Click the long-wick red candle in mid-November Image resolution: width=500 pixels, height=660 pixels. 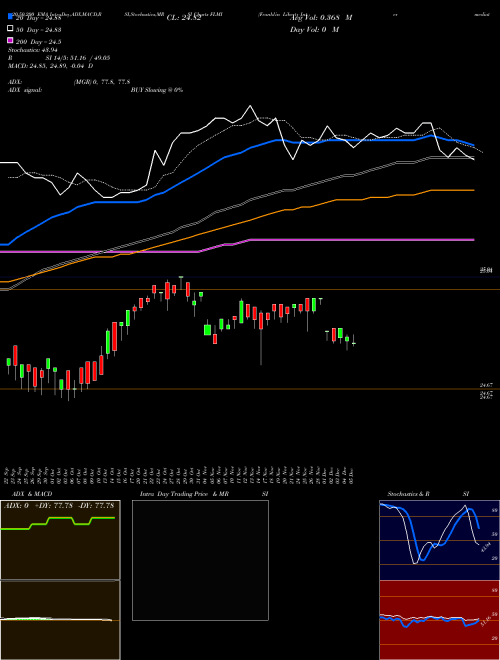tap(261, 338)
